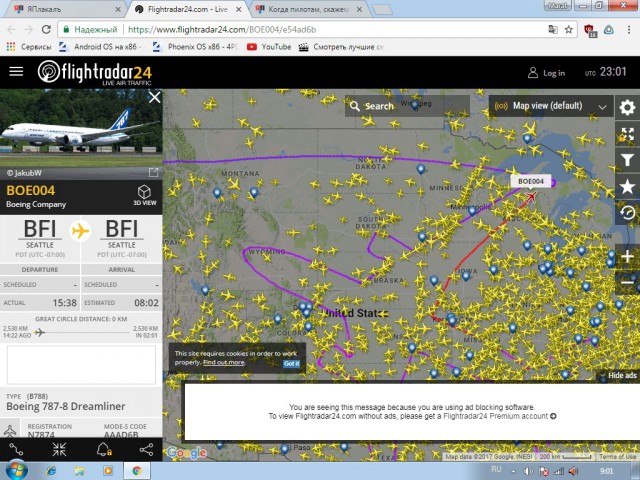This screenshot has width=640, height=480.
Task: Click the follow aircraft center icon
Action: pyautogui.click(x=59, y=449)
